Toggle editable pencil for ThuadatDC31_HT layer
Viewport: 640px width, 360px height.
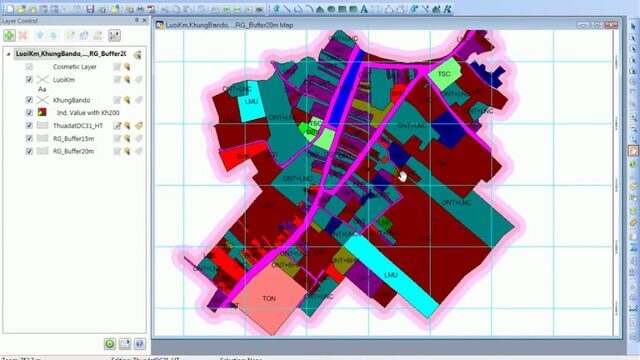[x=117, y=126]
